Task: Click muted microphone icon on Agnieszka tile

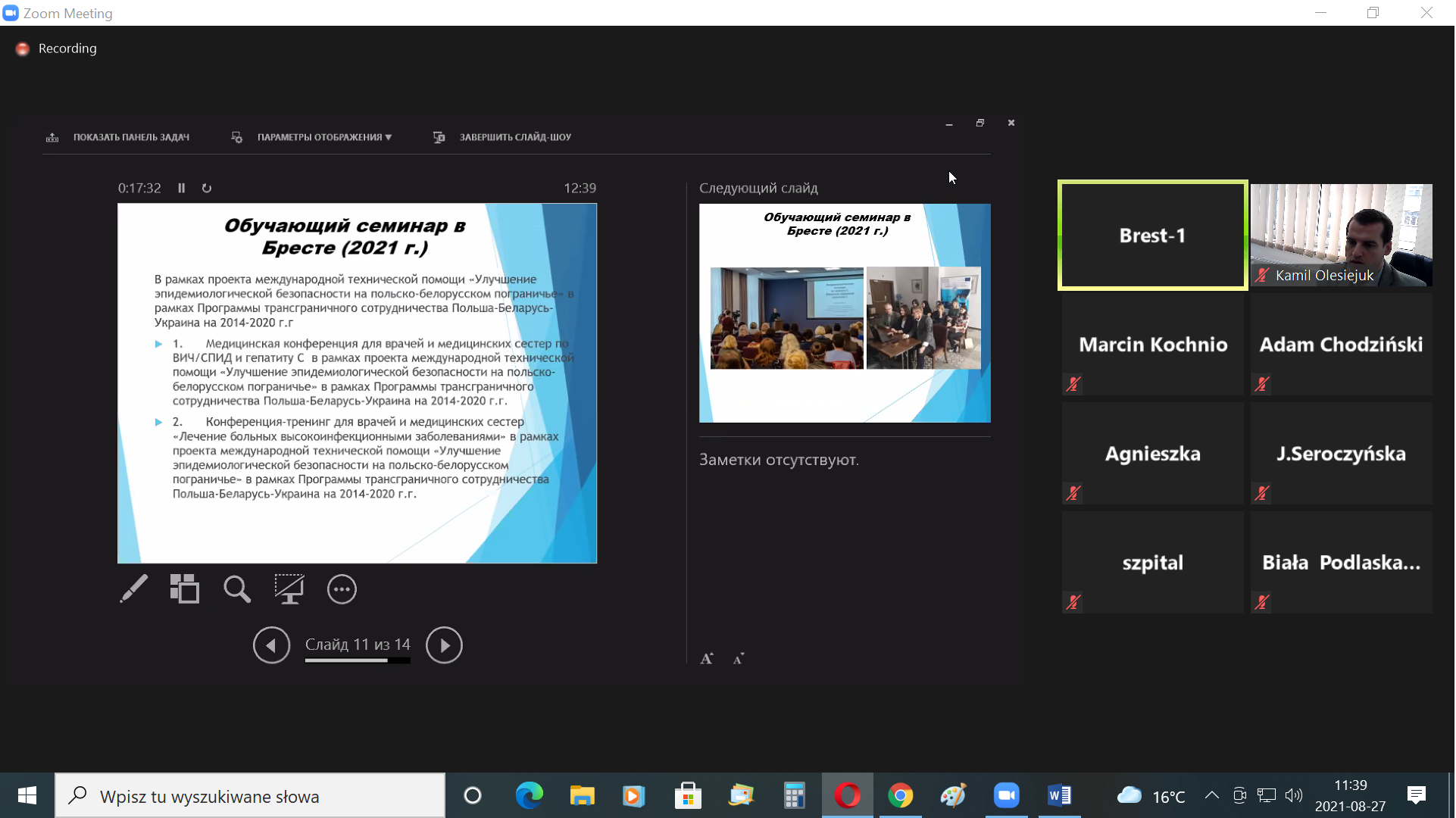Action: coord(1073,493)
